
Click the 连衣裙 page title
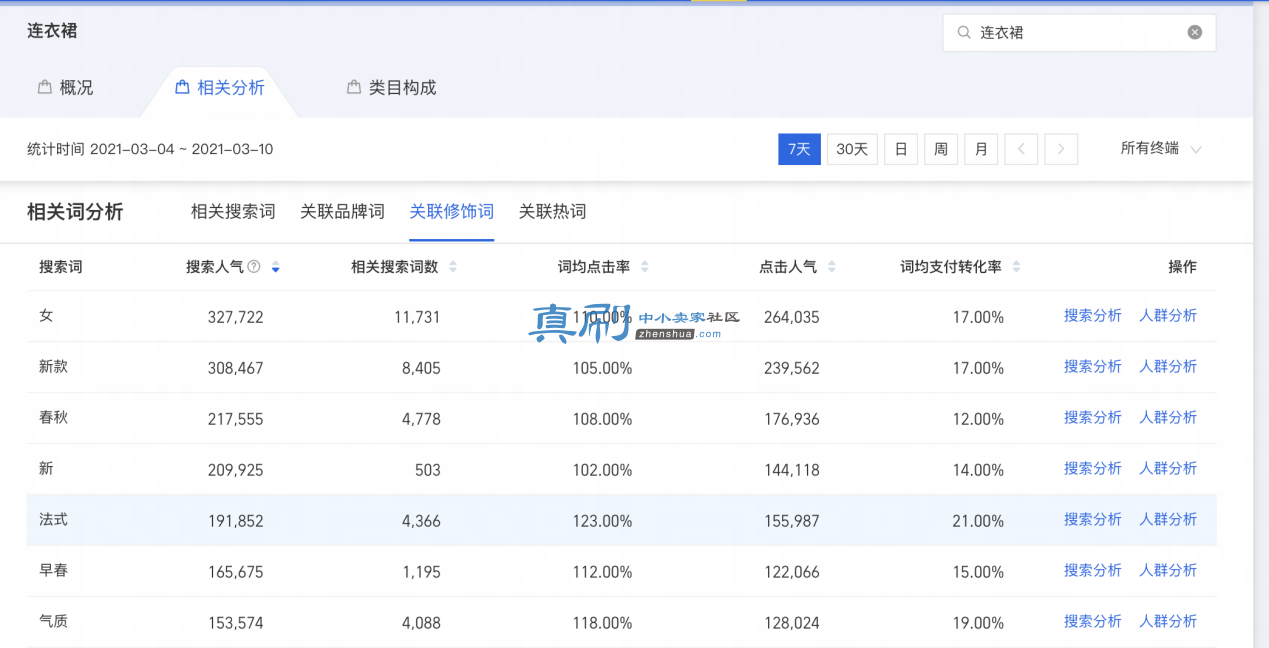(52, 31)
